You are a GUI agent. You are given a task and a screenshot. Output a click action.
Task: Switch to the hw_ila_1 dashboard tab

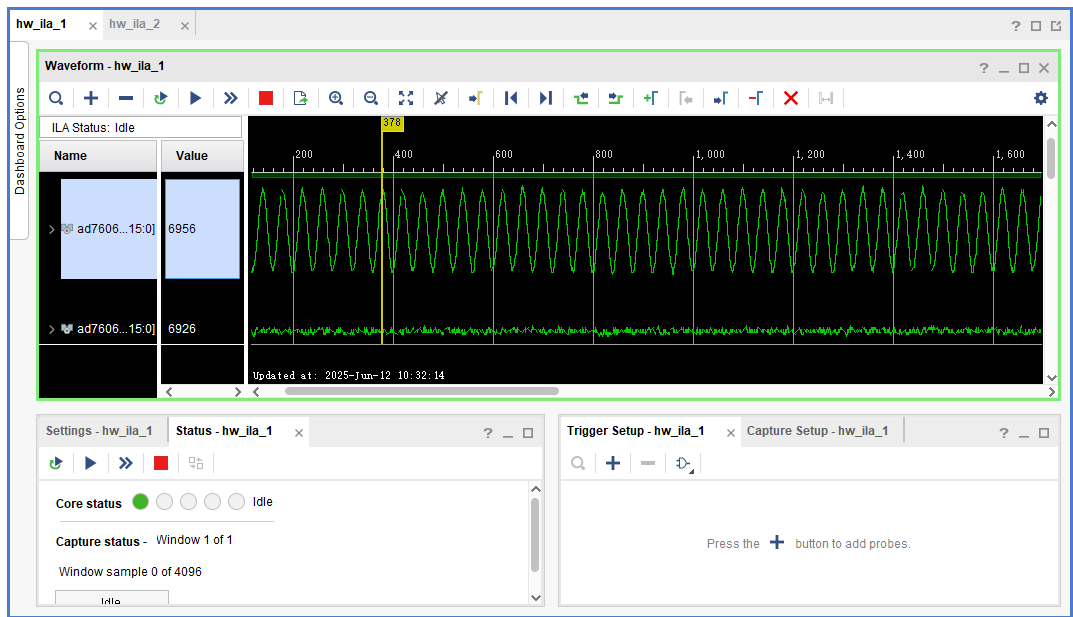click(x=42, y=24)
